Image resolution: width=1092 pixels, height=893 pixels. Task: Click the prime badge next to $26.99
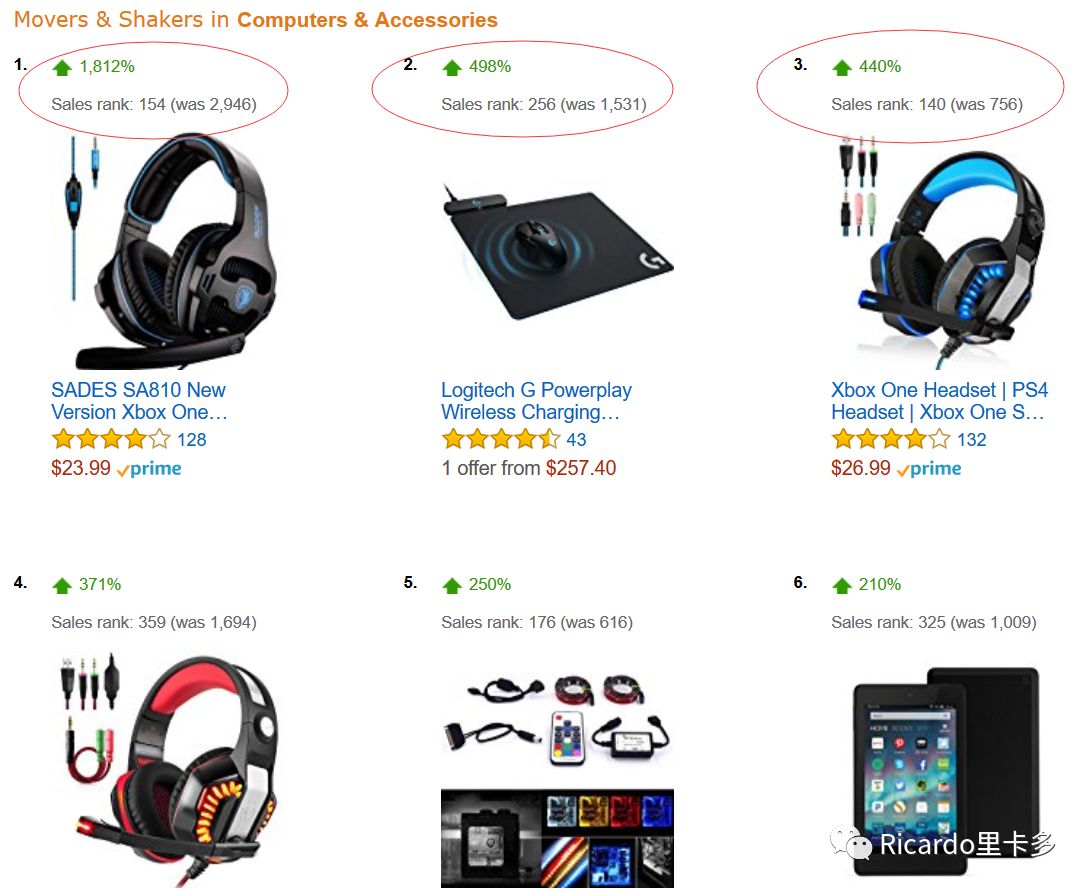[x=930, y=469]
